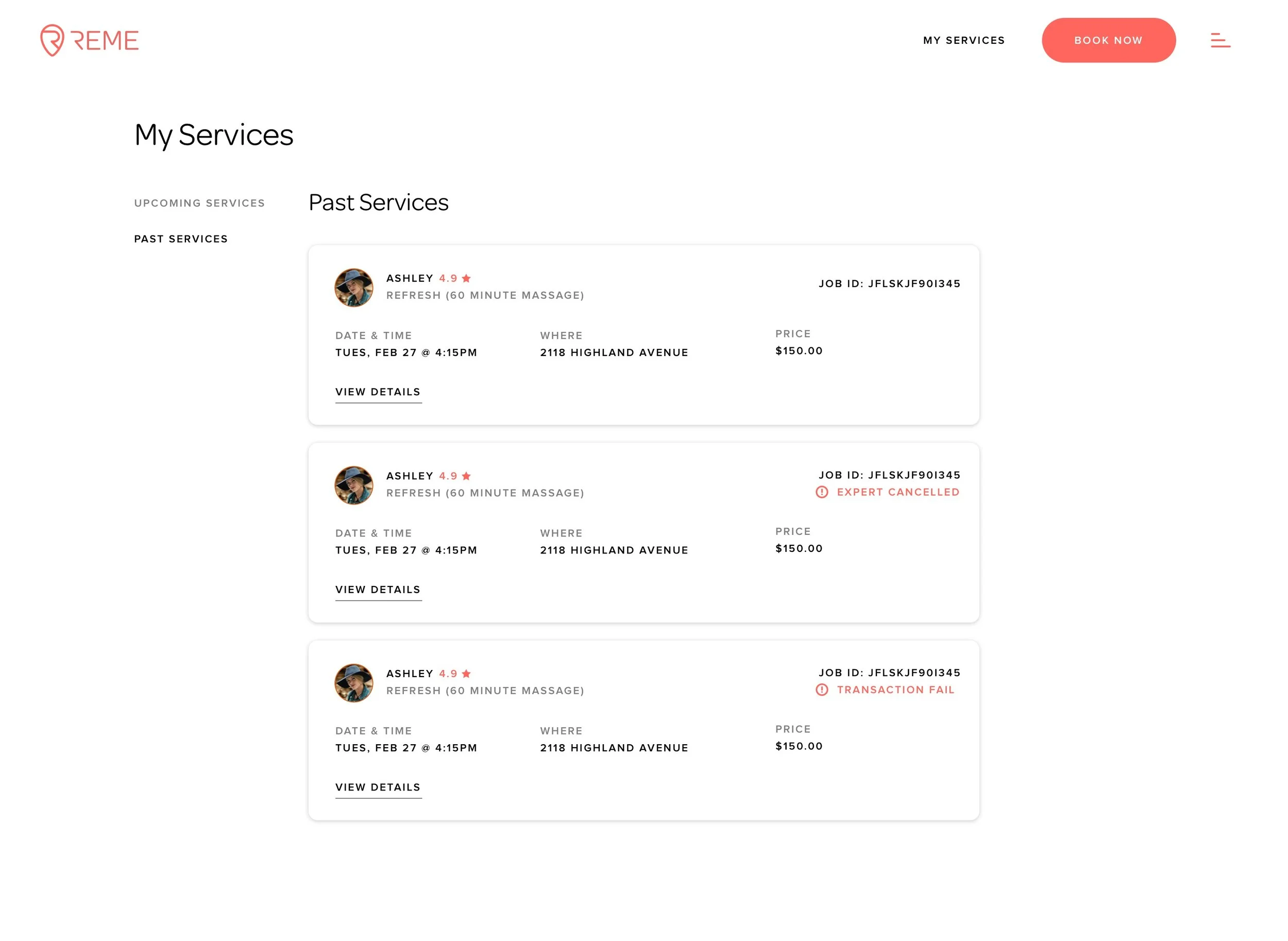Open View Details on Expert Cancelled service
The width and height of the screenshot is (1288, 941).
click(378, 590)
